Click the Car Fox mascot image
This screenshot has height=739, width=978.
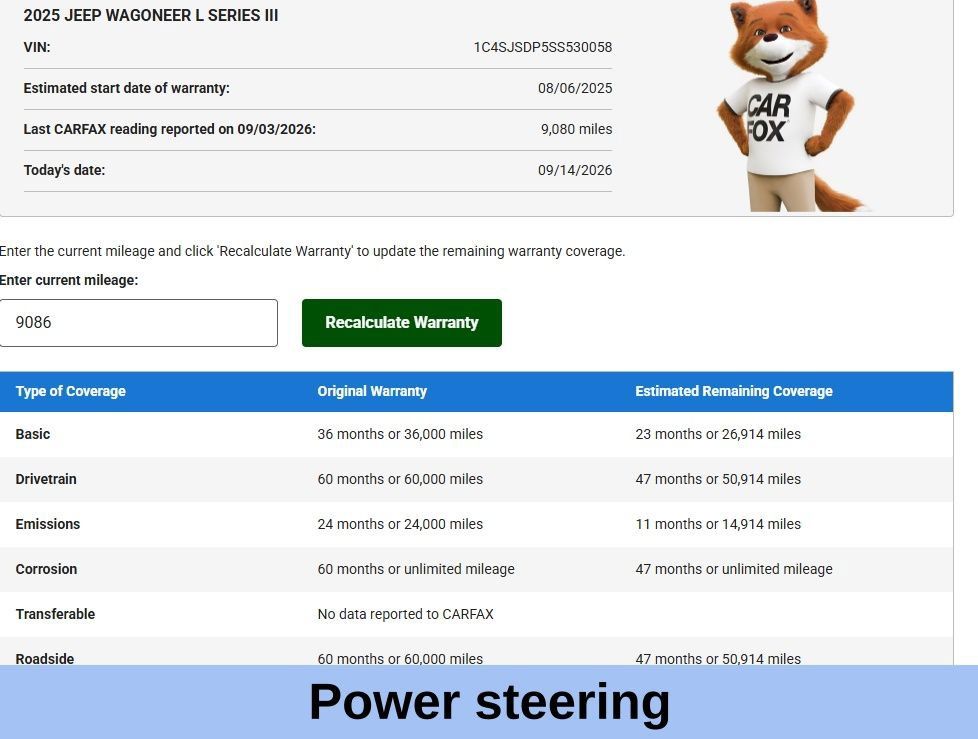(790, 105)
